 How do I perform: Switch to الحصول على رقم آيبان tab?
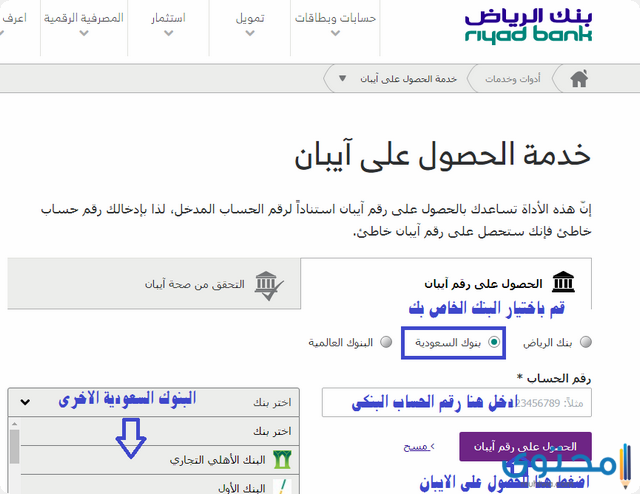pyautogui.click(x=446, y=283)
